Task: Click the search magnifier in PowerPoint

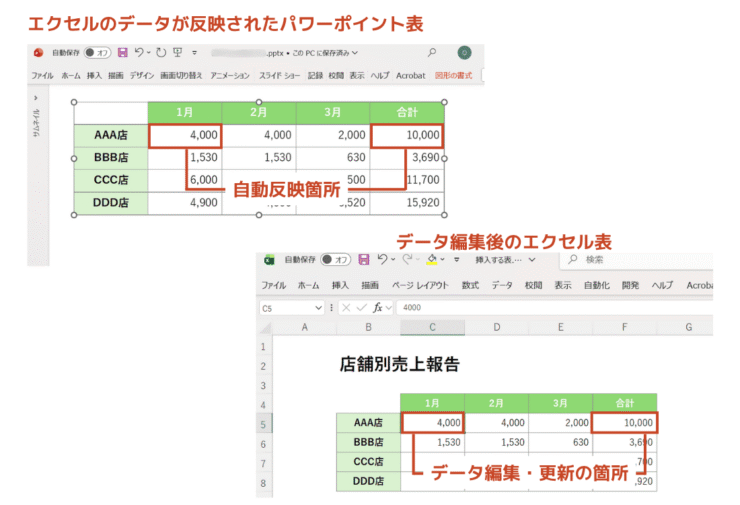Action: (x=432, y=52)
